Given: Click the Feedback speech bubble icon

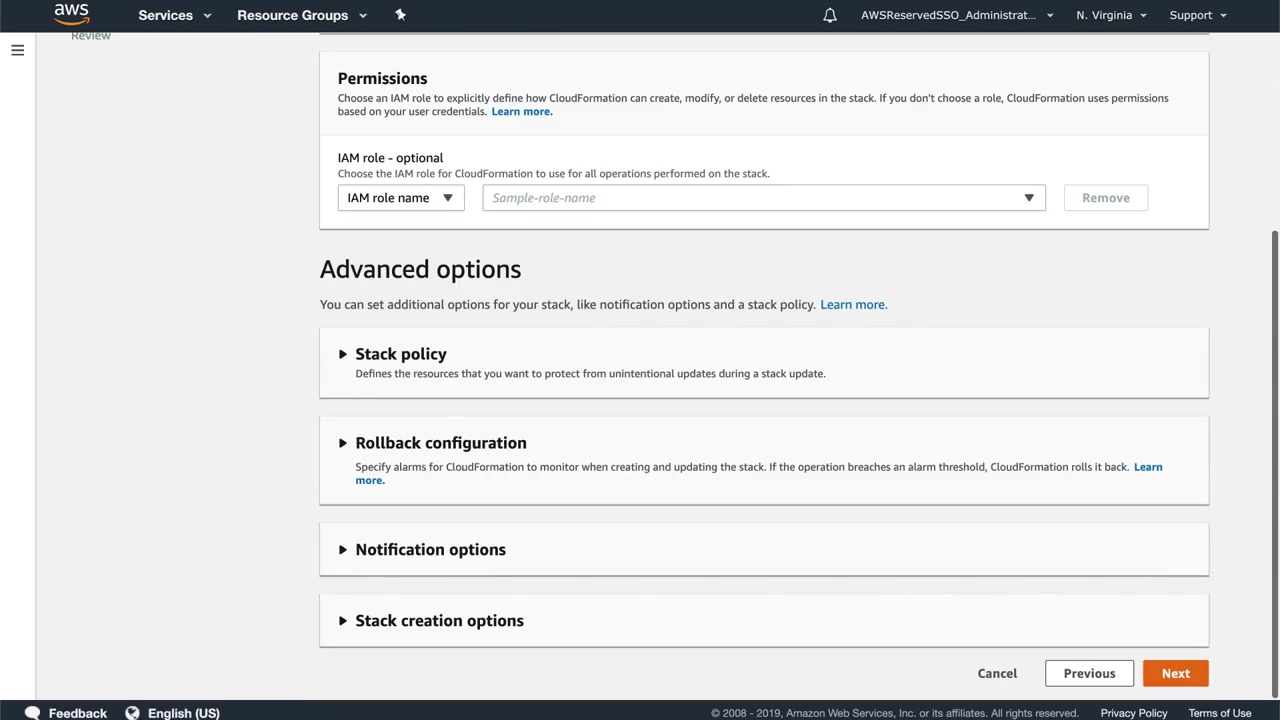Looking at the screenshot, I should coord(32,712).
